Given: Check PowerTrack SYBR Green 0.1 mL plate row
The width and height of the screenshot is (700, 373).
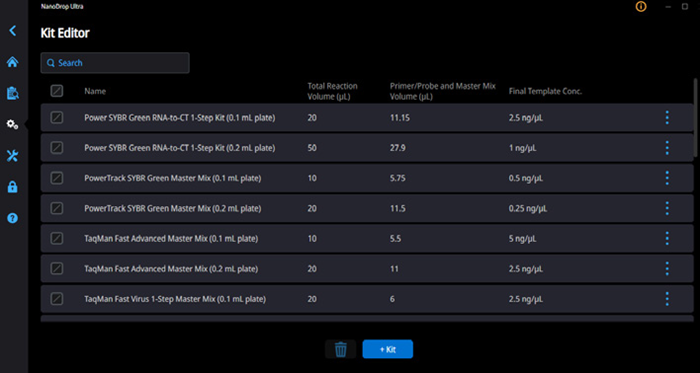Looking at the screenshot, I should [57, 178].
